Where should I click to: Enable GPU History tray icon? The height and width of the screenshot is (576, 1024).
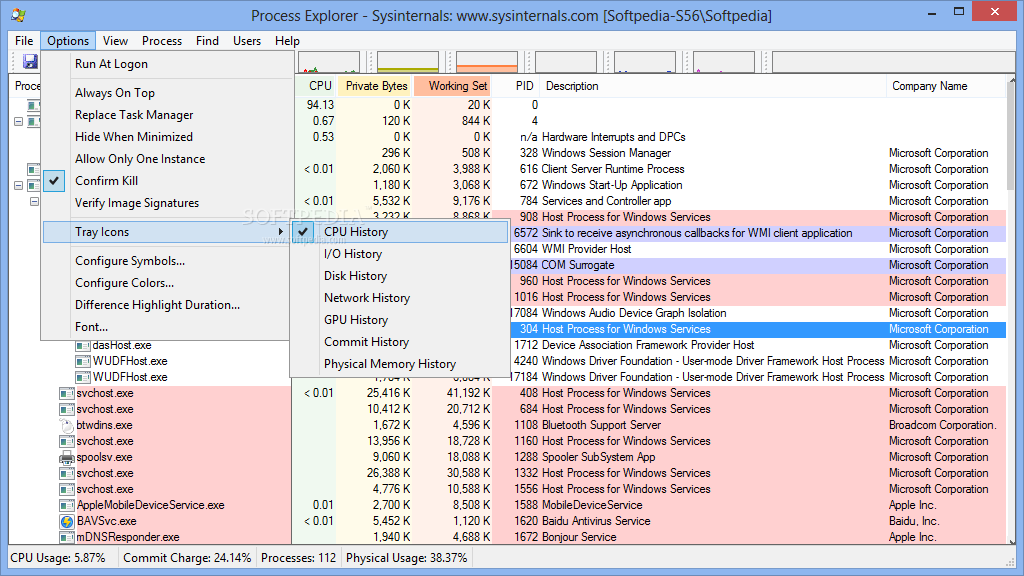pyautogui.click(x=400, y=320)
